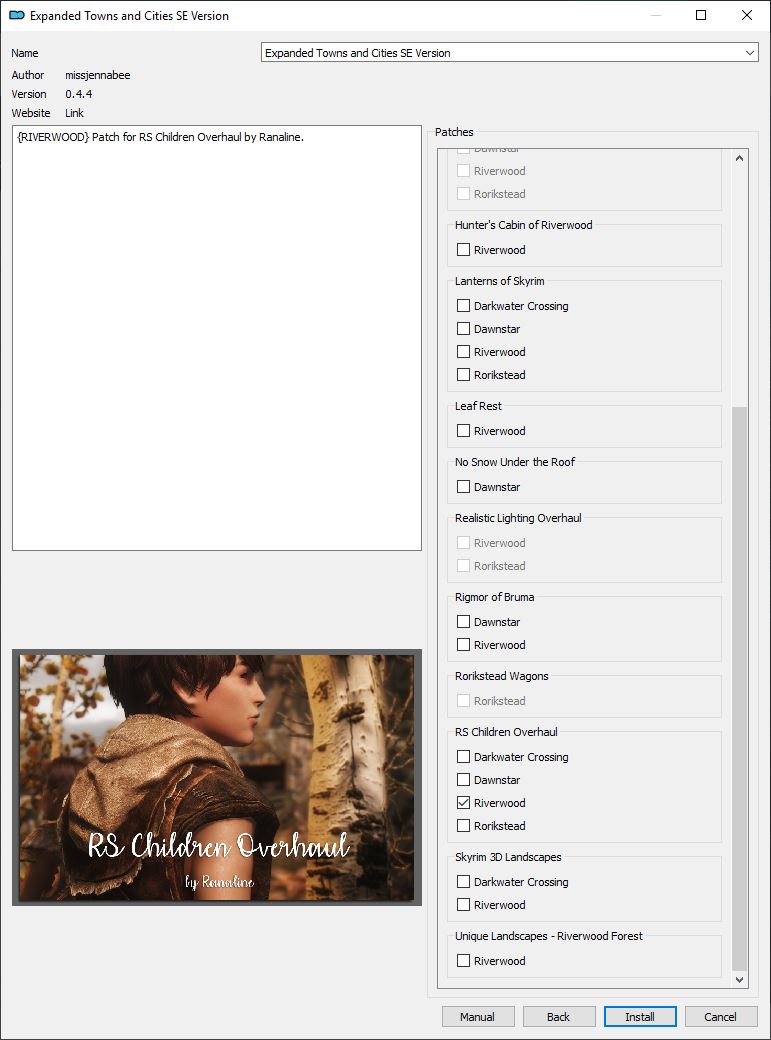Open the website Link
Image resolution: width=771 pixels, height=1040 pixels.
(x=74, y=113)
